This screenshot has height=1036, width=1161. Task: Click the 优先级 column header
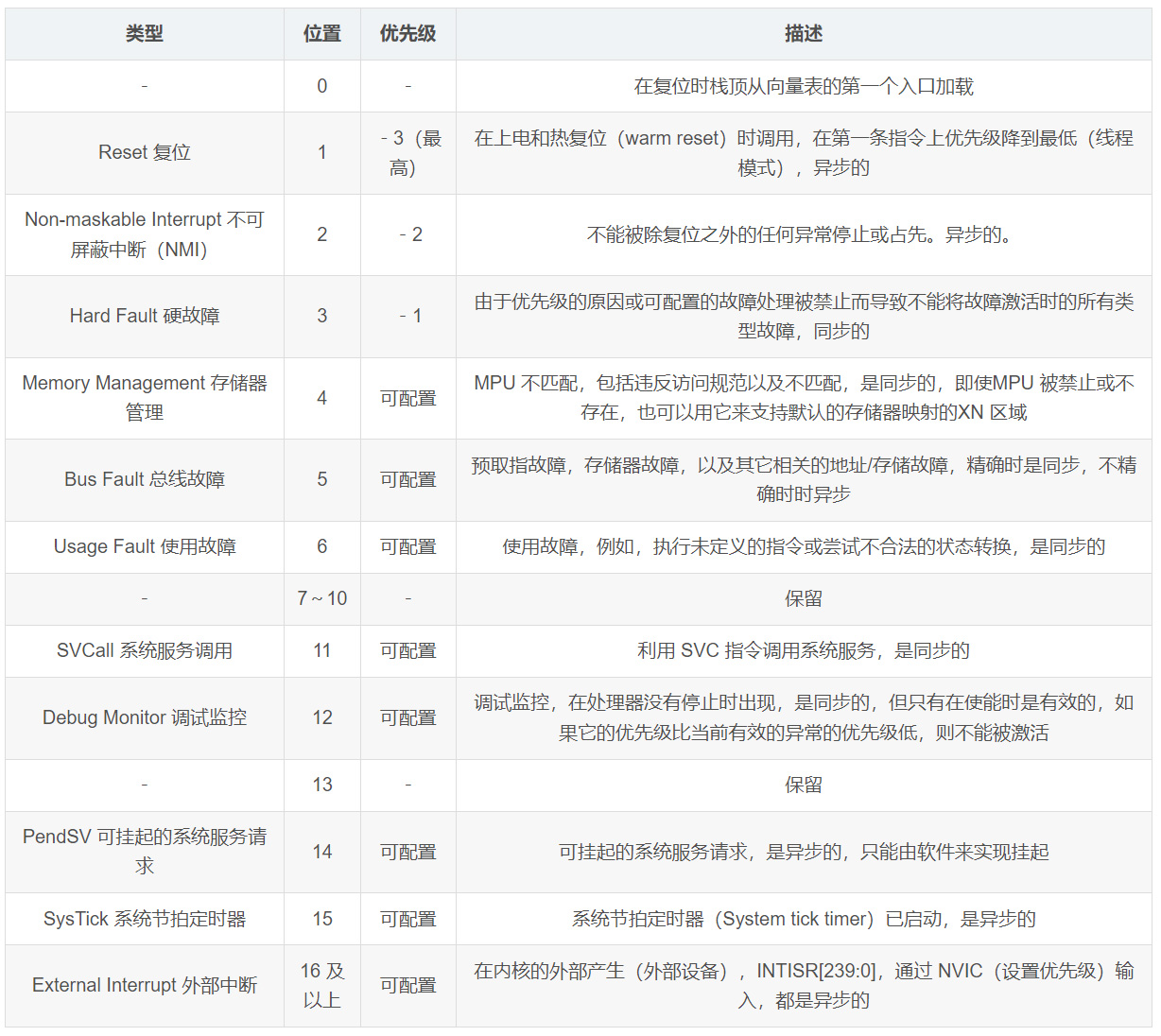point(408,34)
